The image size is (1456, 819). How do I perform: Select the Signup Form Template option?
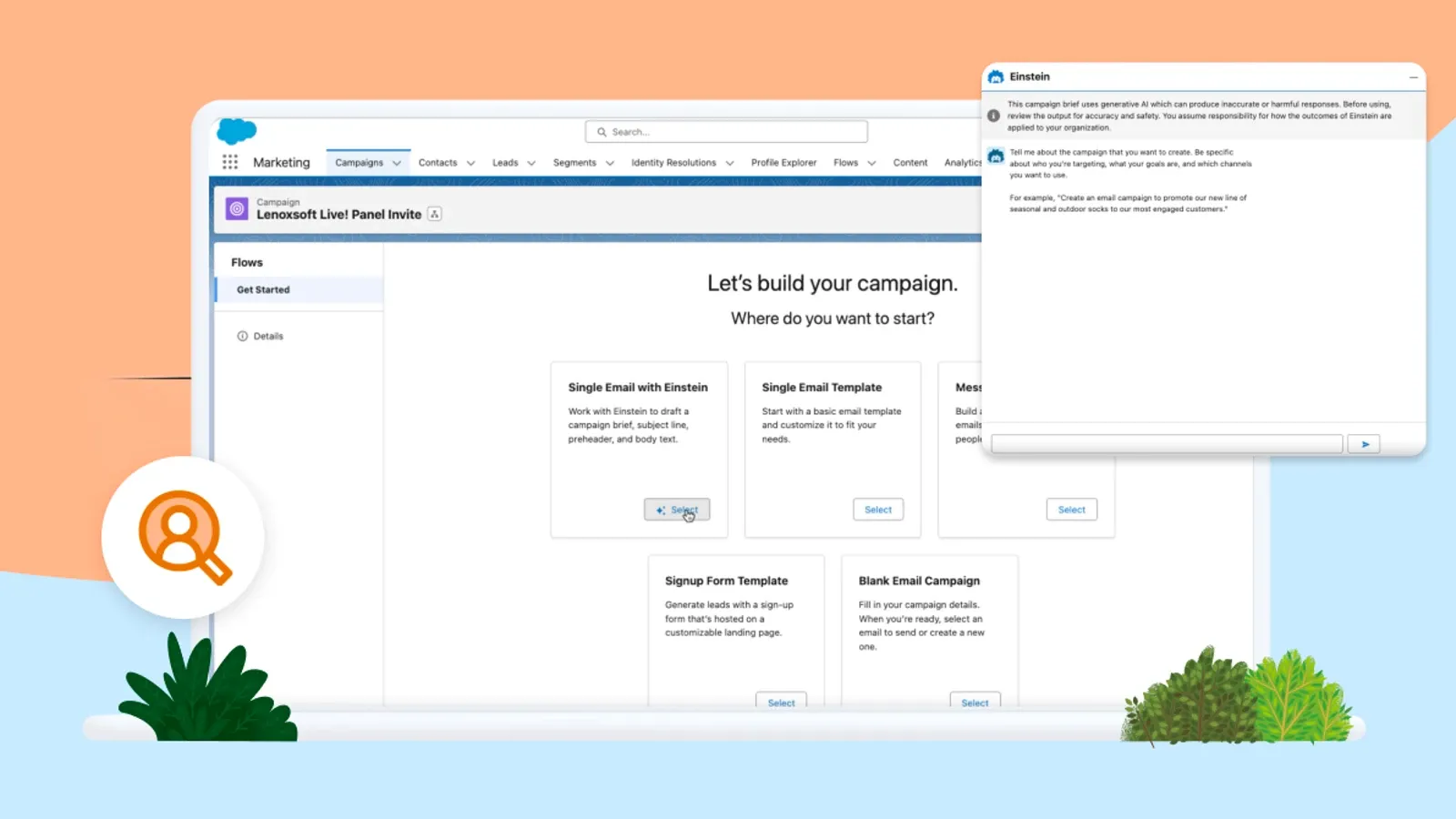click(x=781, y=701)
